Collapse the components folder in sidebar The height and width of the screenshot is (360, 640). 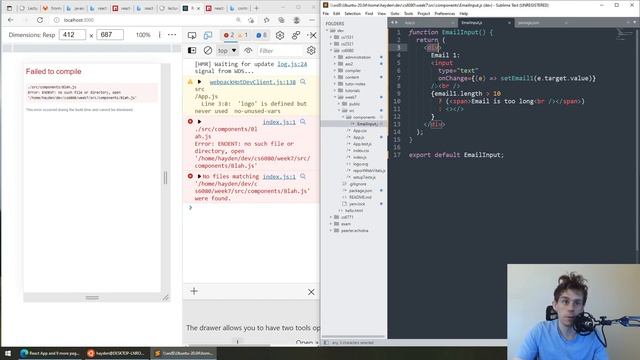coord(343,117)
